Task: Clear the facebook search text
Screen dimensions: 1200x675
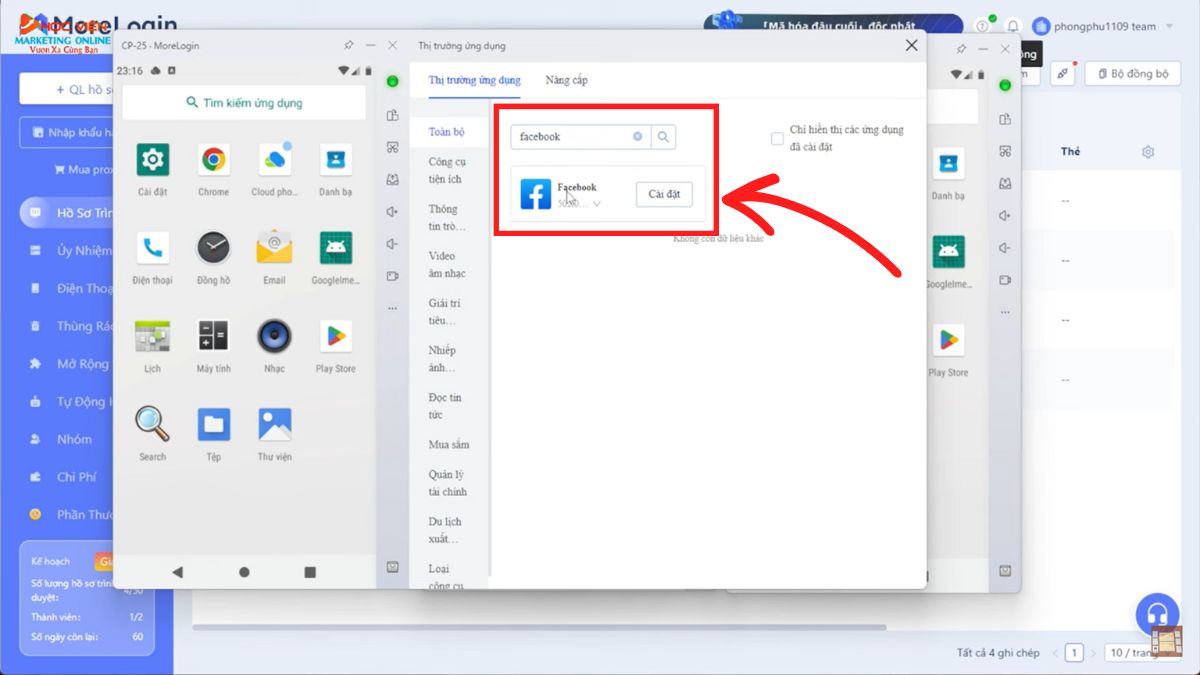Action: [638, 137]
